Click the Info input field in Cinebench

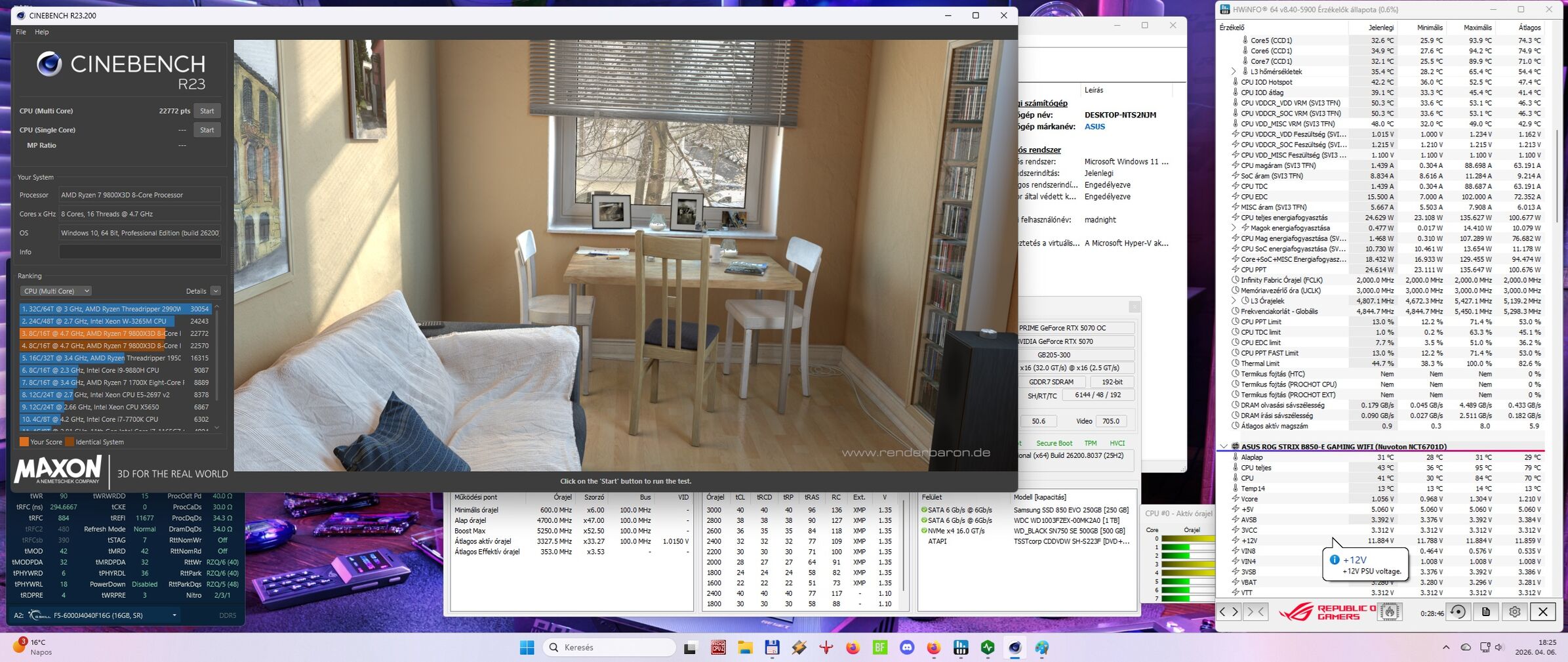tap(140, 252)
